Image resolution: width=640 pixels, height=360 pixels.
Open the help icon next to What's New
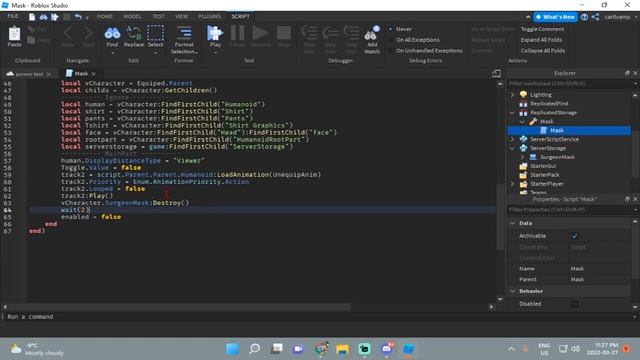pos(584,17)
